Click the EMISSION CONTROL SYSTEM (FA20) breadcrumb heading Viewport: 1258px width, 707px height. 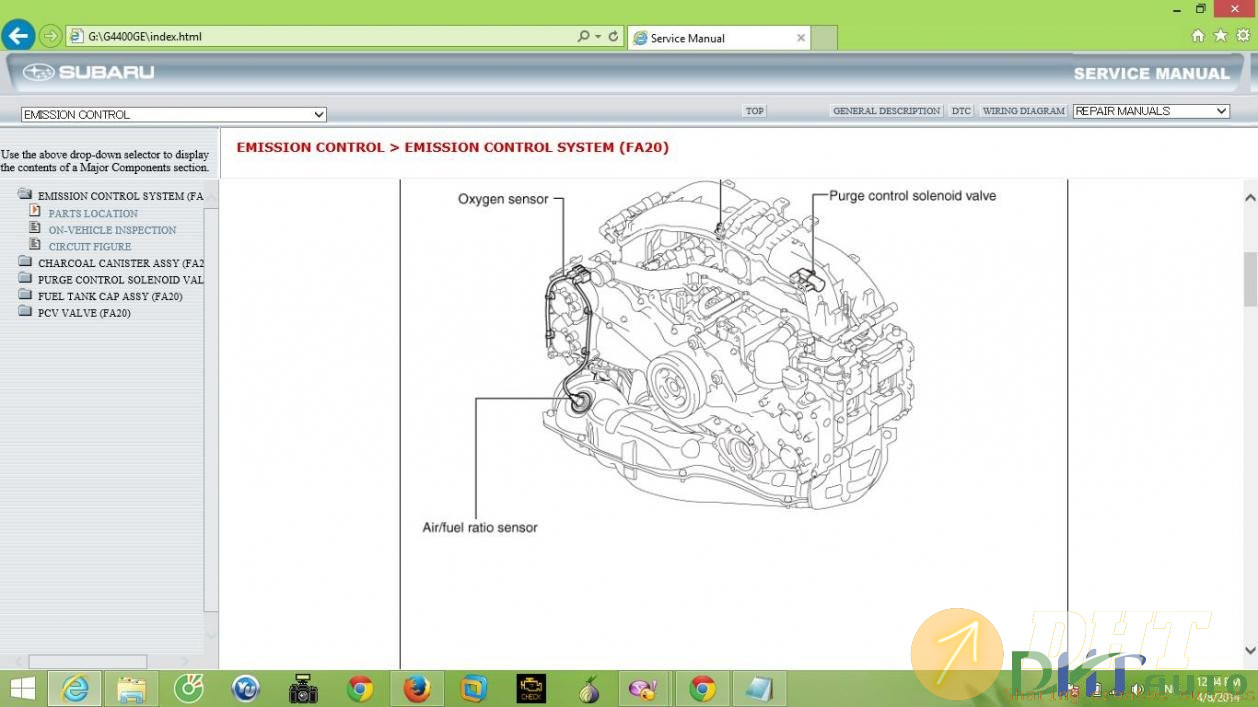537,147
